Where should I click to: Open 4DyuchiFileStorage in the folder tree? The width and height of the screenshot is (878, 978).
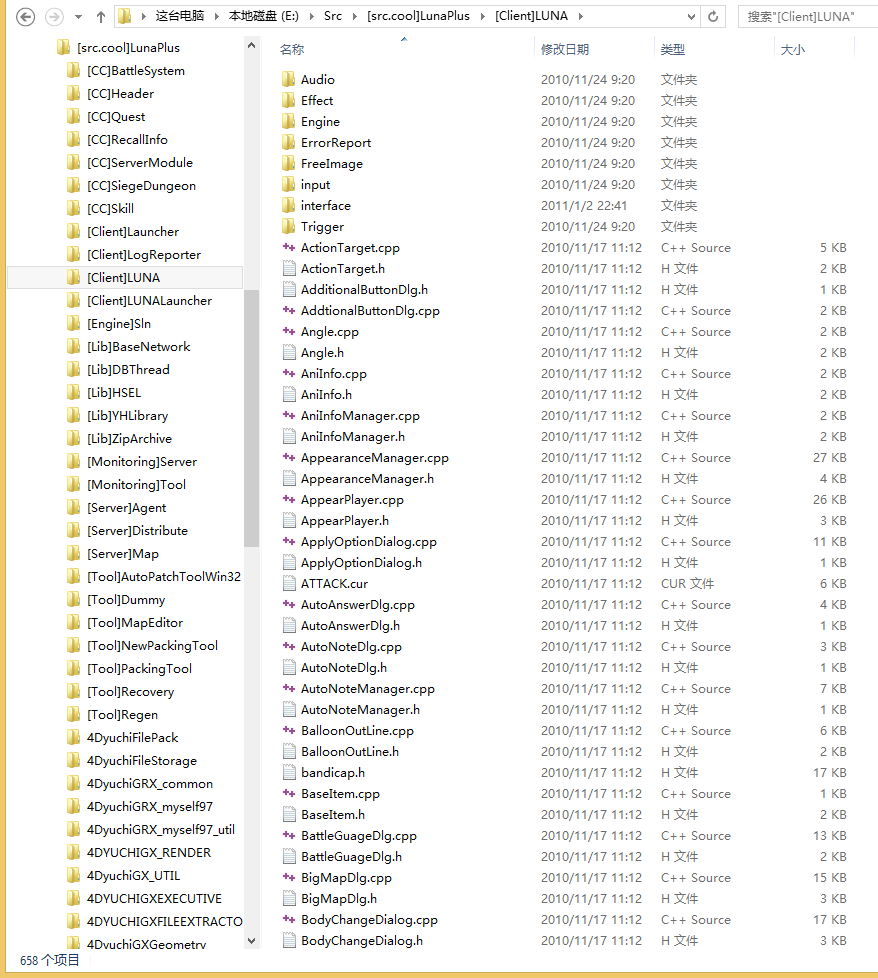click(142, 760)
